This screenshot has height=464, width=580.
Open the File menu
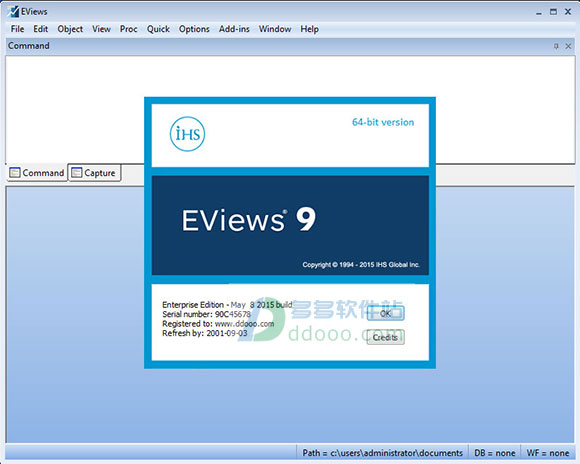17,29
